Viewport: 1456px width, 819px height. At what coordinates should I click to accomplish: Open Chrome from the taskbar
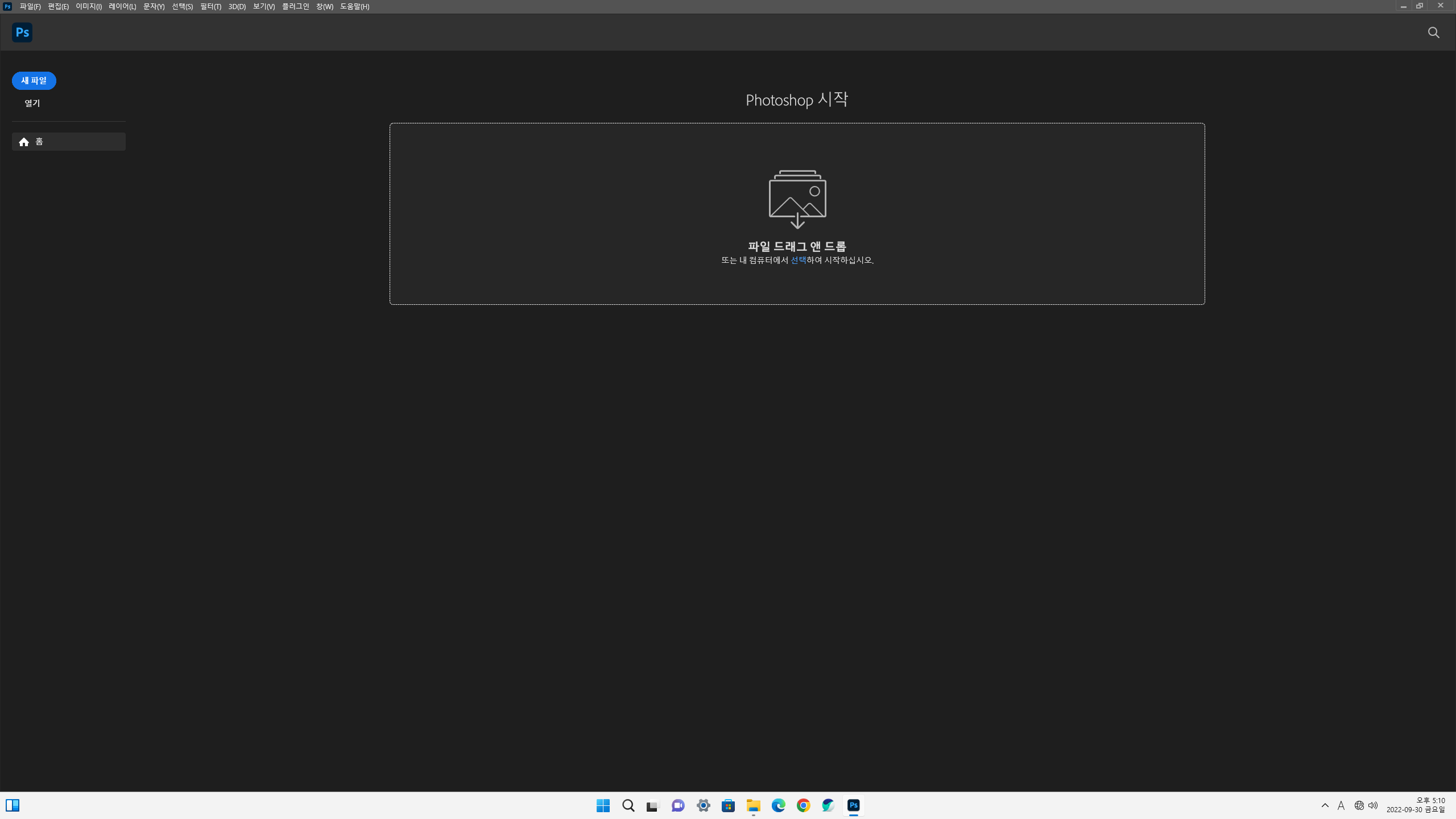pyautogui.click(x=803, y=805)
